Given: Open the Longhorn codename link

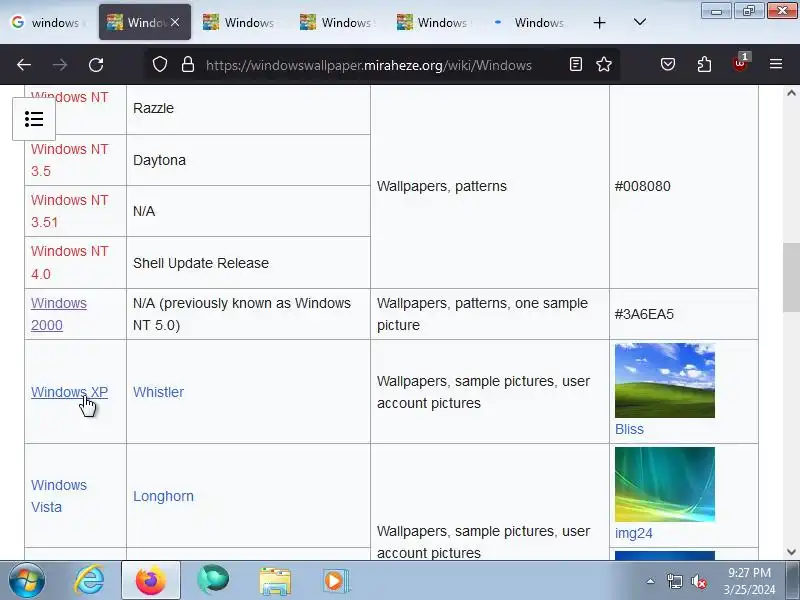Looking at the screenshot, I should (163, 496).
